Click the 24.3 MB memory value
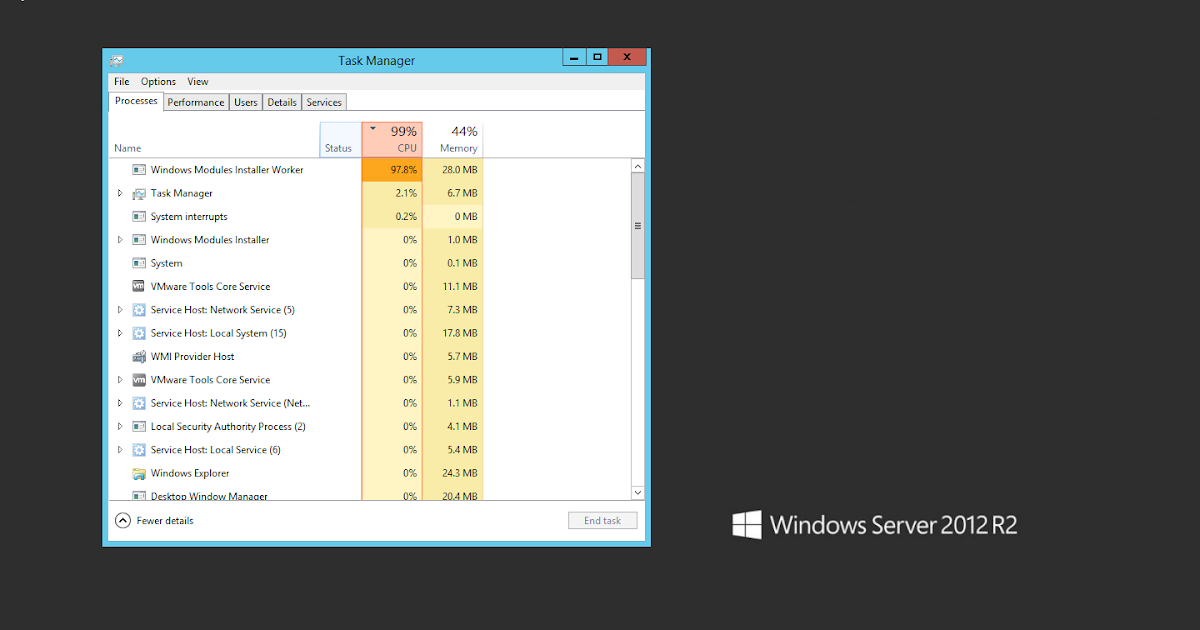Screen dimensions: 1200x630 [x=460, y=473]
